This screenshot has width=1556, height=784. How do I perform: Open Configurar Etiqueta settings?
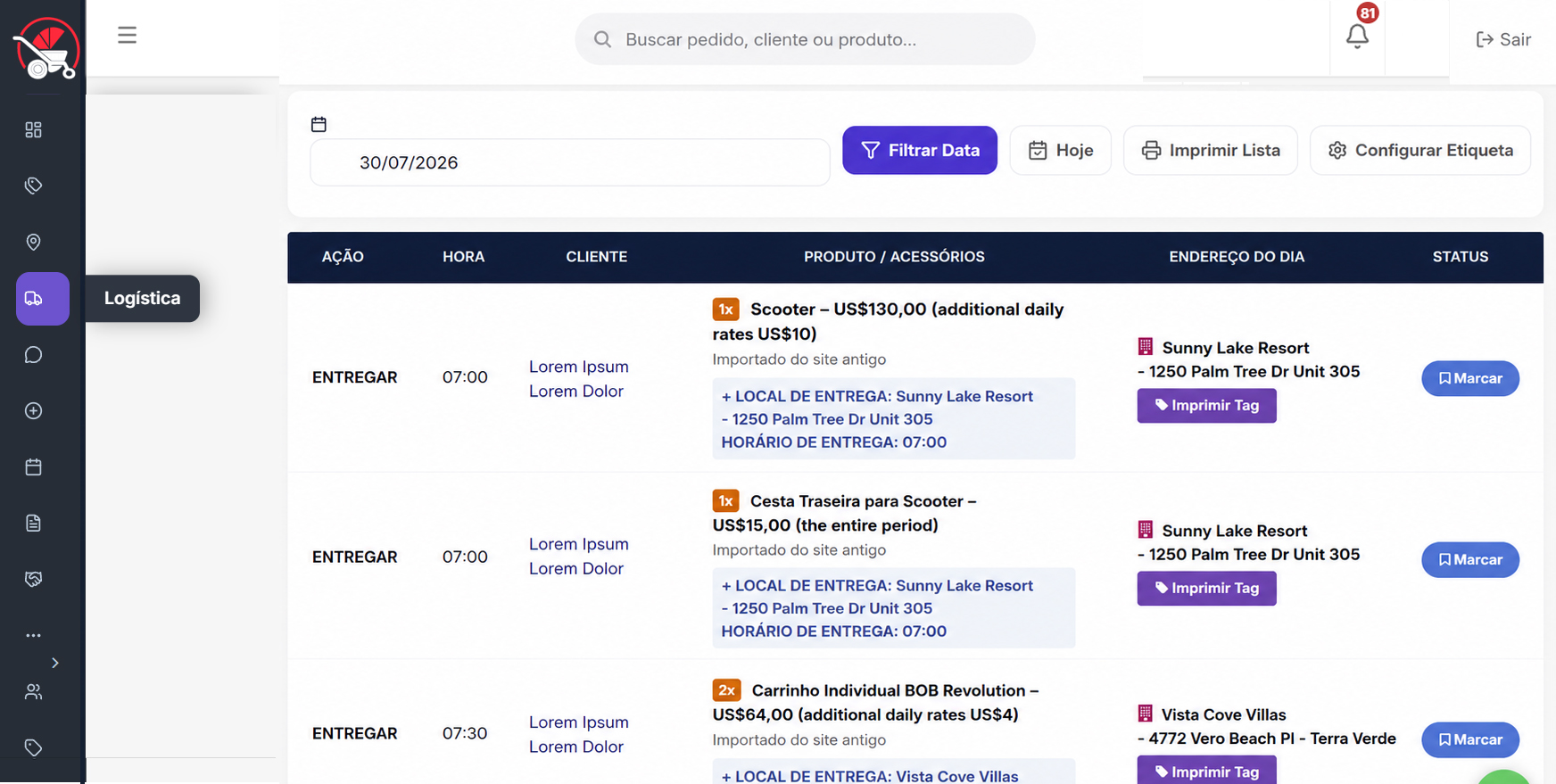(x=1420, y=150)
